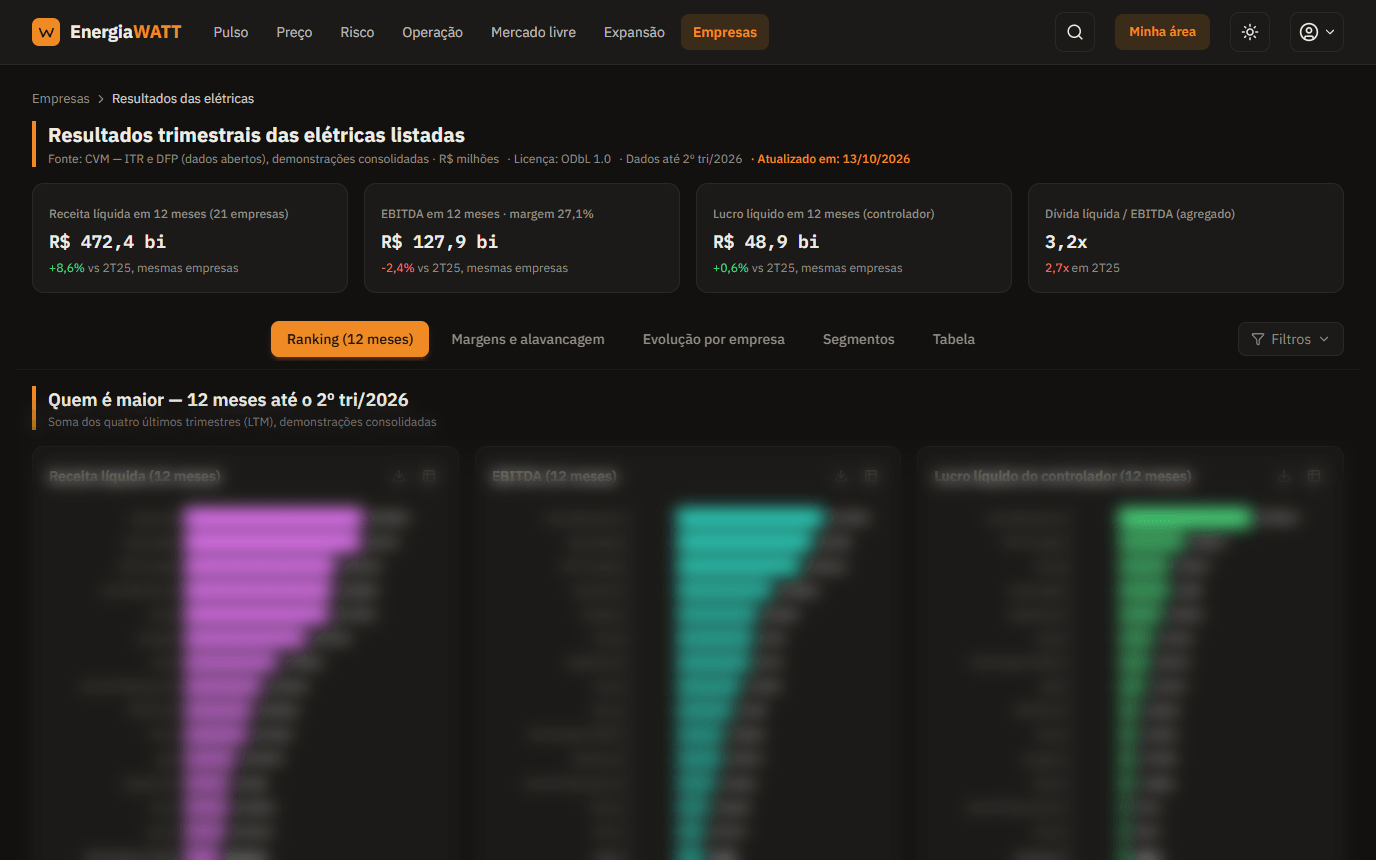
Task: Download the Lucro líquido do controlador chart
Action: point(1284,476)
